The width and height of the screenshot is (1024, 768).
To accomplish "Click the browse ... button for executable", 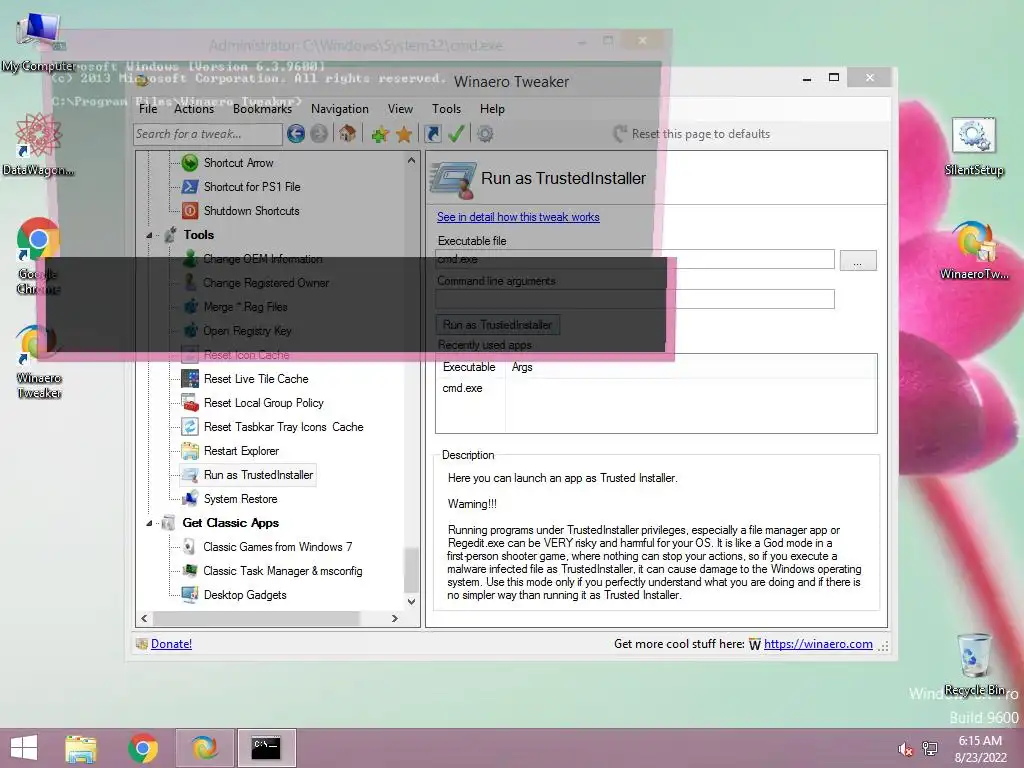I will pyautogui.click(x=857, y=261).
